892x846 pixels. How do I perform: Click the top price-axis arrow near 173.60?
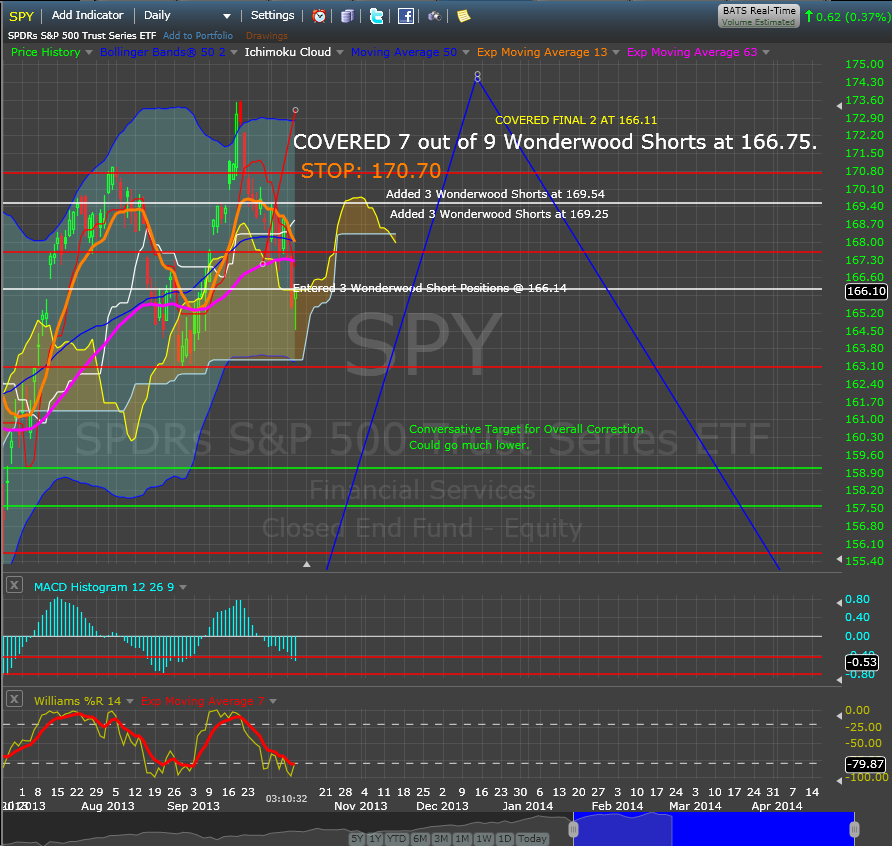tap(839, 106)
